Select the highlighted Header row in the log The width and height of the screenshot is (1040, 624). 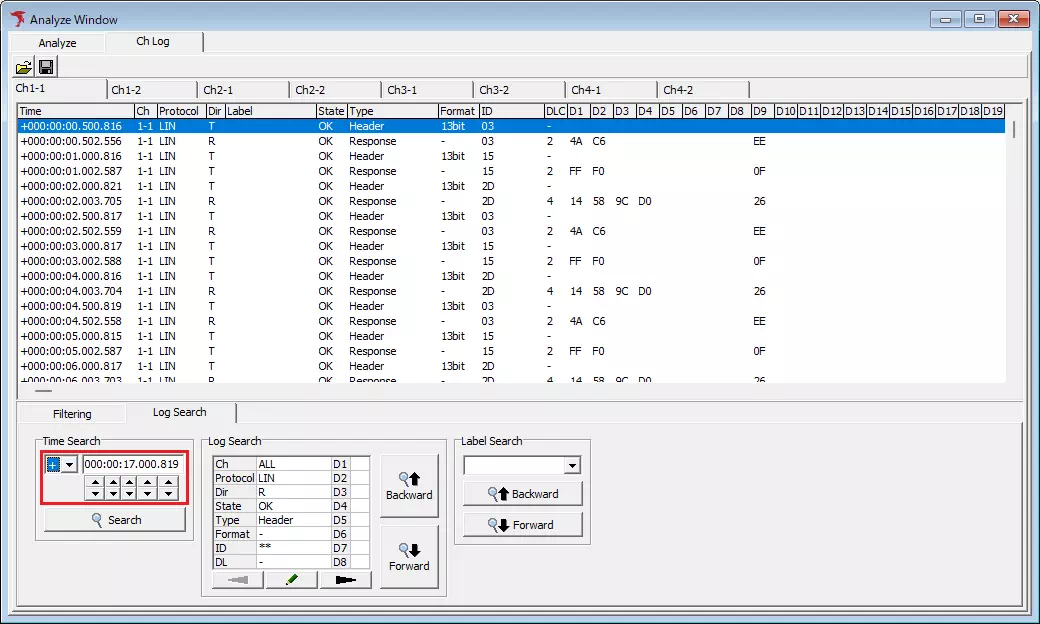300,126
